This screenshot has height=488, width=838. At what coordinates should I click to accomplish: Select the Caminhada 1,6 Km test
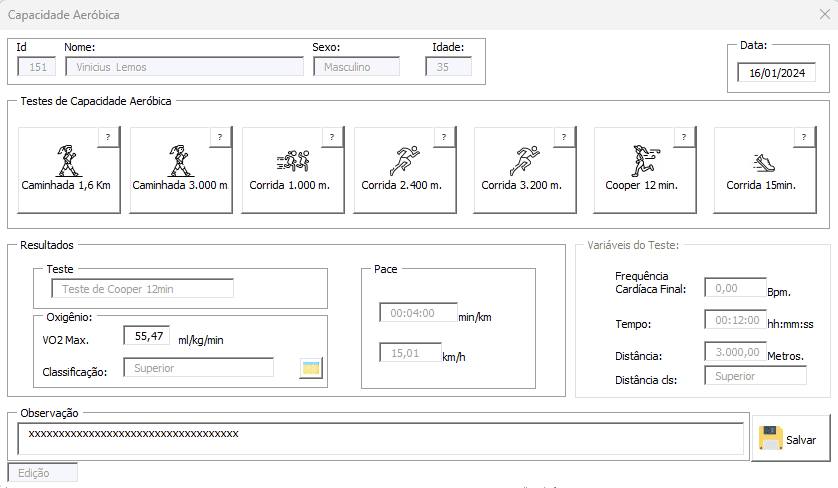(68, 170)
